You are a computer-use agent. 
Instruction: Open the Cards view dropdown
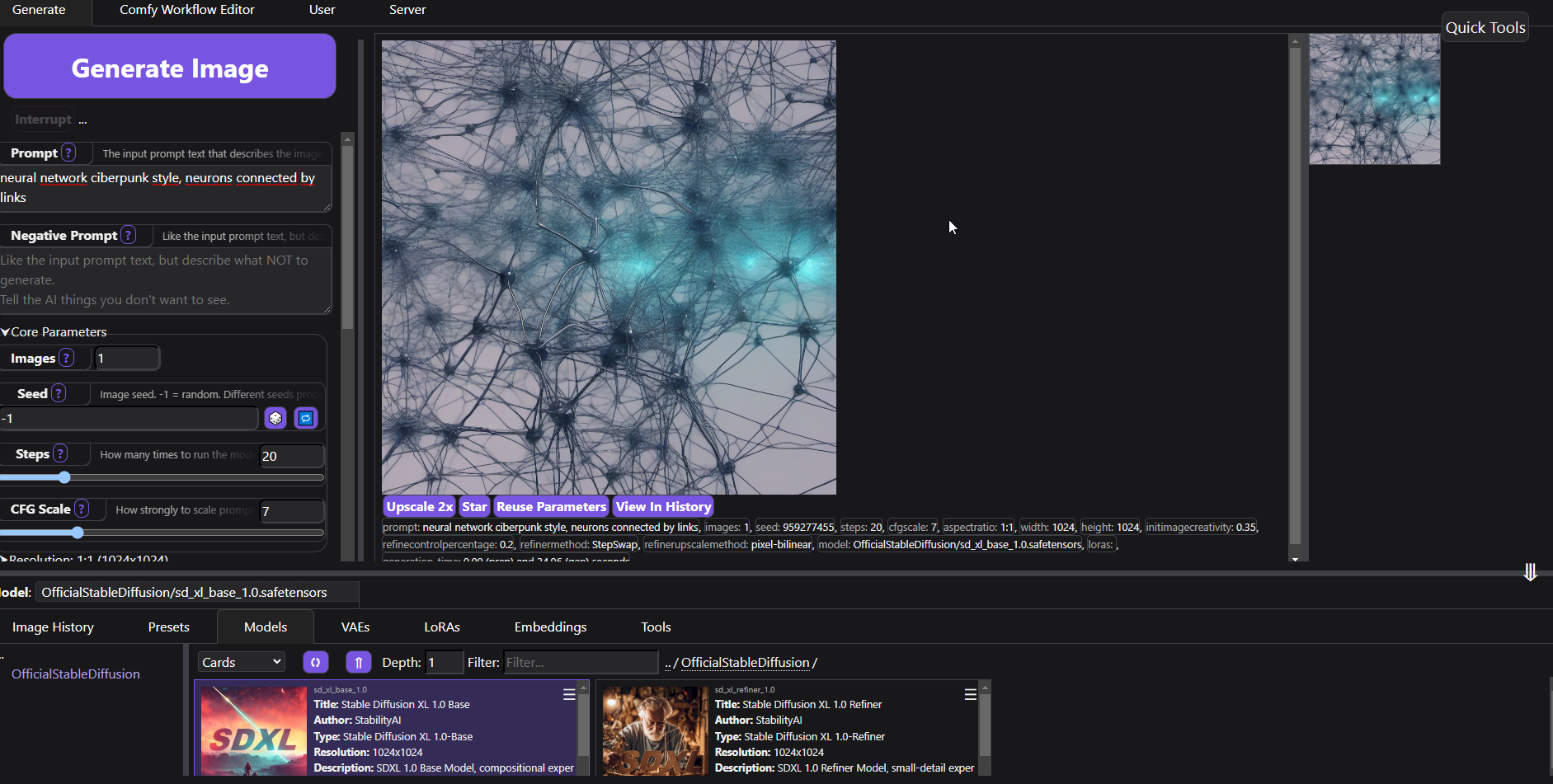click(x=242, y=662)
